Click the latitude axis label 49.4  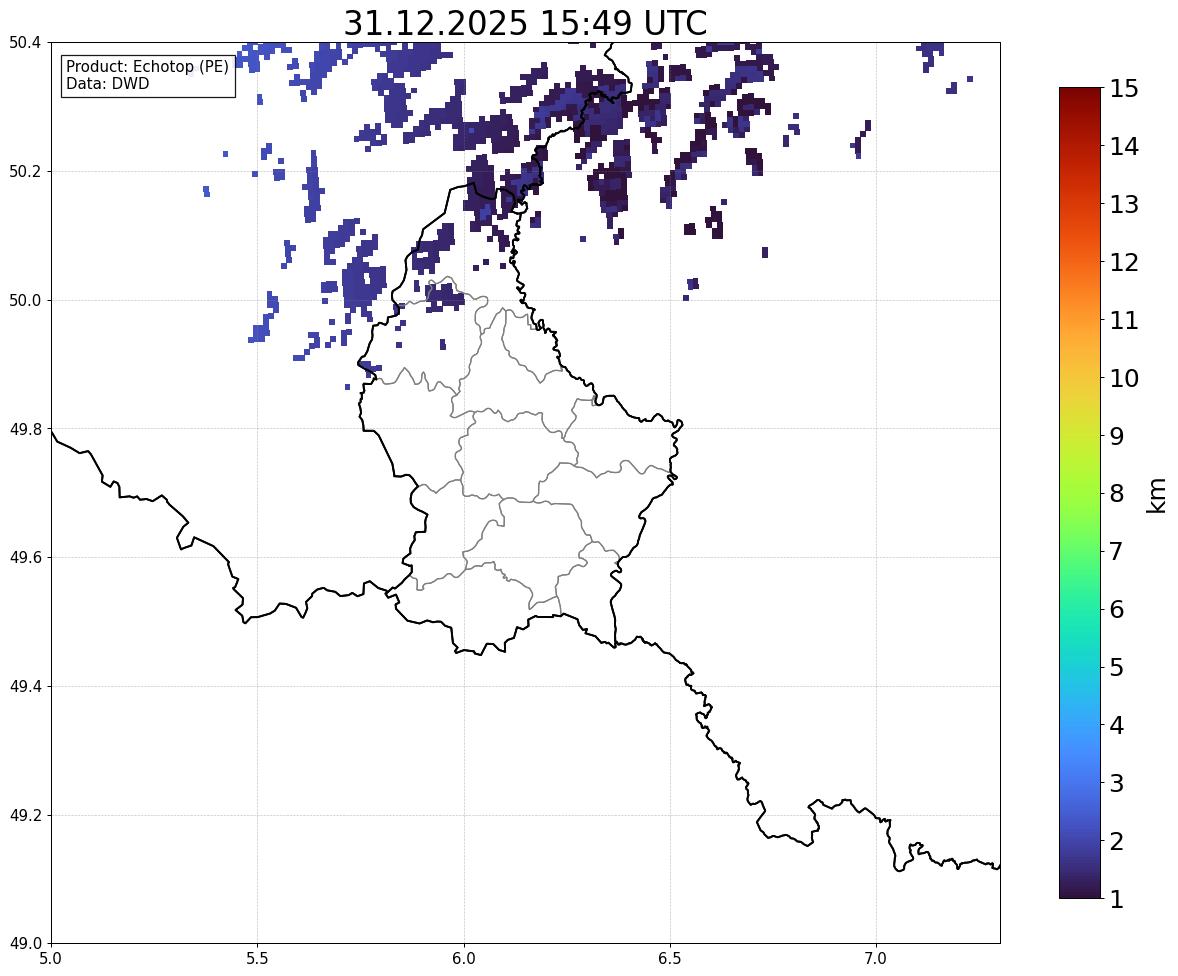[25, 687]
